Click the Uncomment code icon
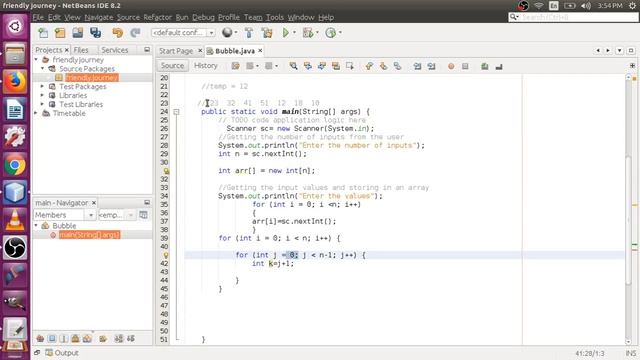Image resolution: width=640 pixels, height=360 pixels. point(499,66)
